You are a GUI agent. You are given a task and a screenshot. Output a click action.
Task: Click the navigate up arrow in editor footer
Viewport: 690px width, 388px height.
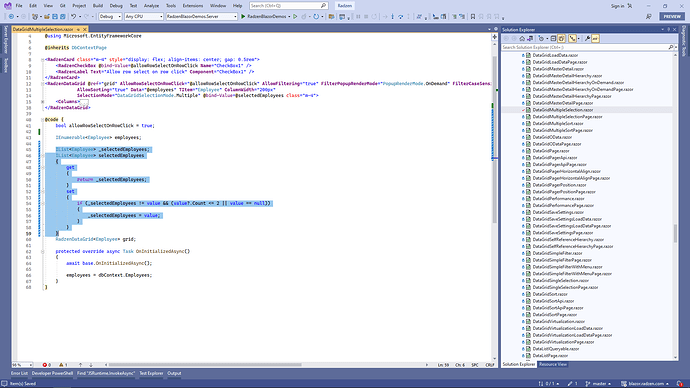(x=80, y=365)
